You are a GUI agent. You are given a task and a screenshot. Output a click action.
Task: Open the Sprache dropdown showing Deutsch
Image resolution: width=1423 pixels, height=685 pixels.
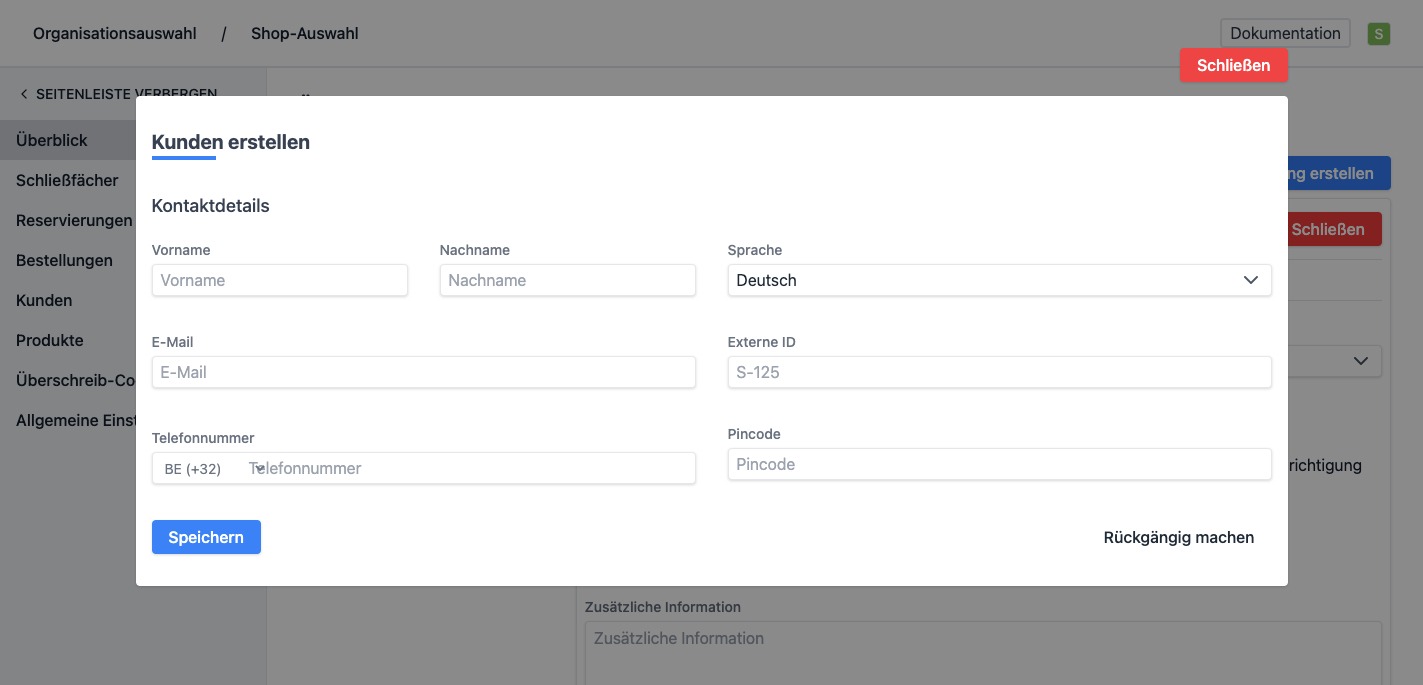tap(998, 280)
